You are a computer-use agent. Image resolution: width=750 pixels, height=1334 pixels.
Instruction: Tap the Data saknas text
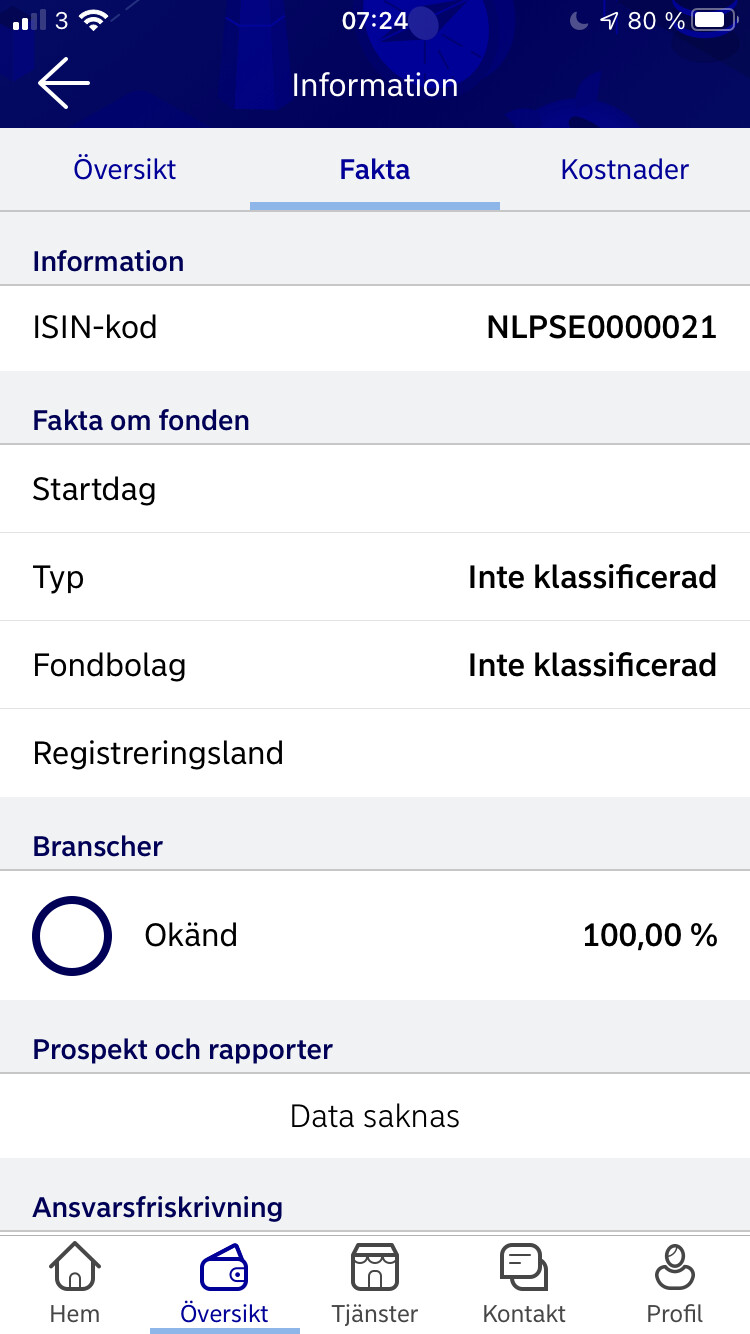pos(375,1116)
